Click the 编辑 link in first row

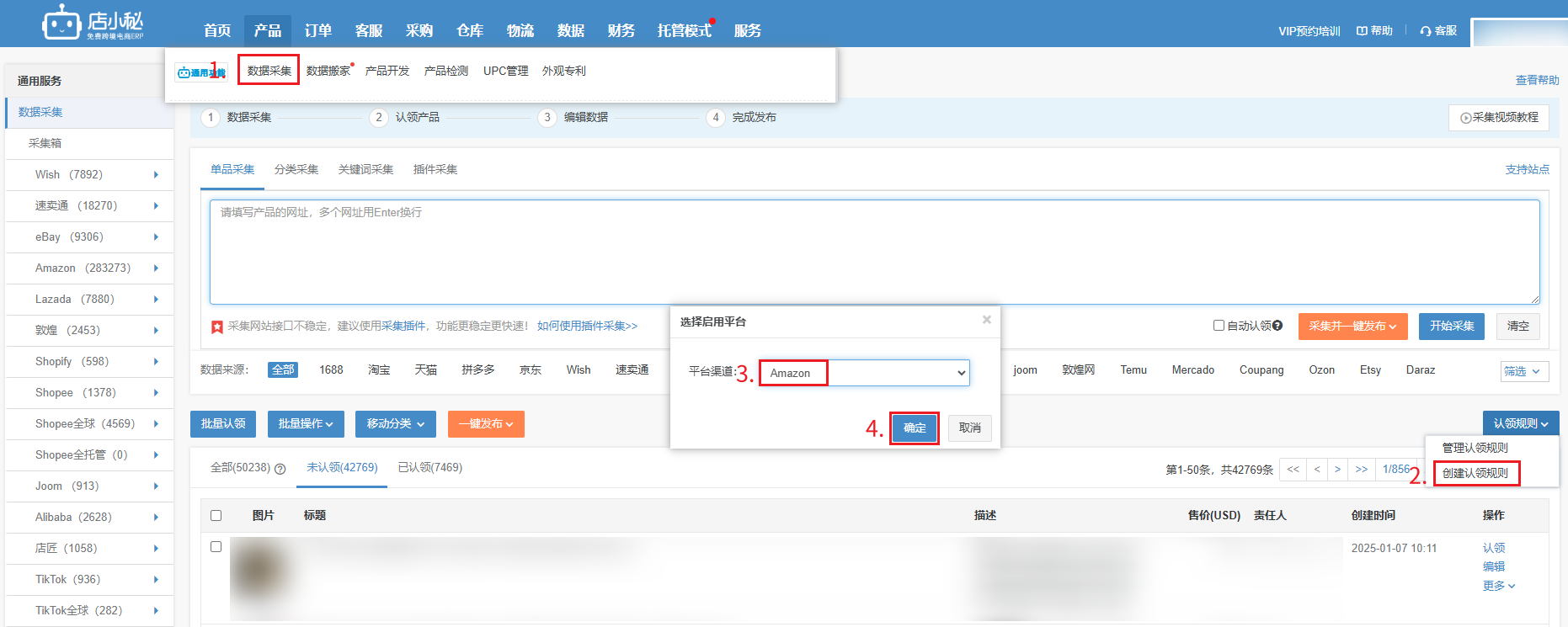pos(1494,566)
